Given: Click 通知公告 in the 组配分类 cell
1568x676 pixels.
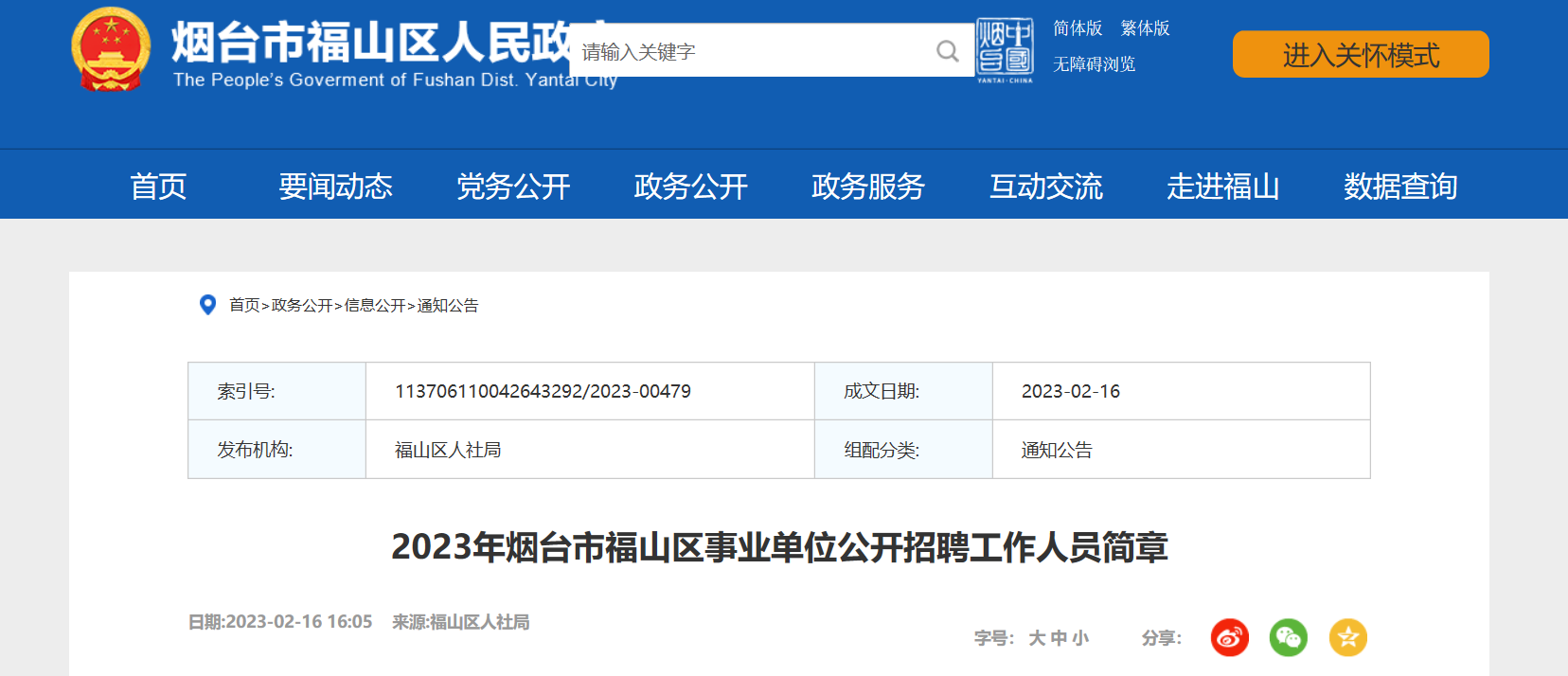Looking at the screenshot, I should (1057, 450).
